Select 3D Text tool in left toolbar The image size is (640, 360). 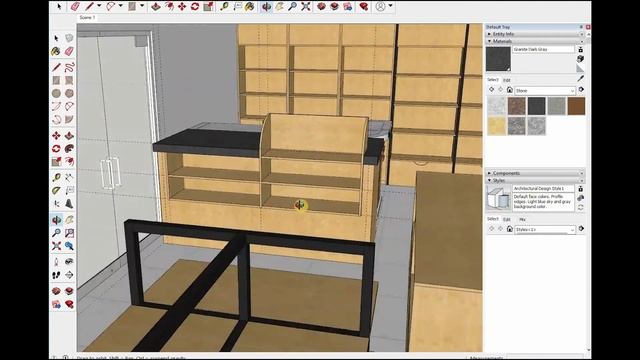coord(69,203)
